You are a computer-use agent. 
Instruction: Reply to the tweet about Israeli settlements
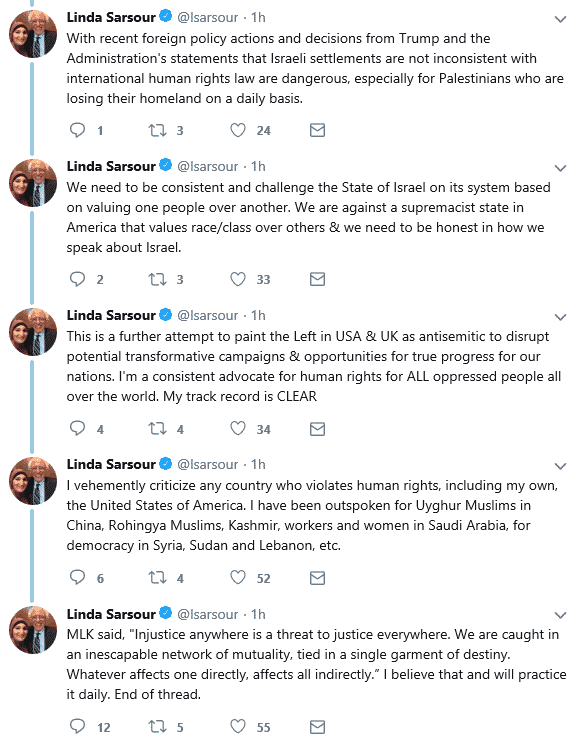(x=77, y=130)
